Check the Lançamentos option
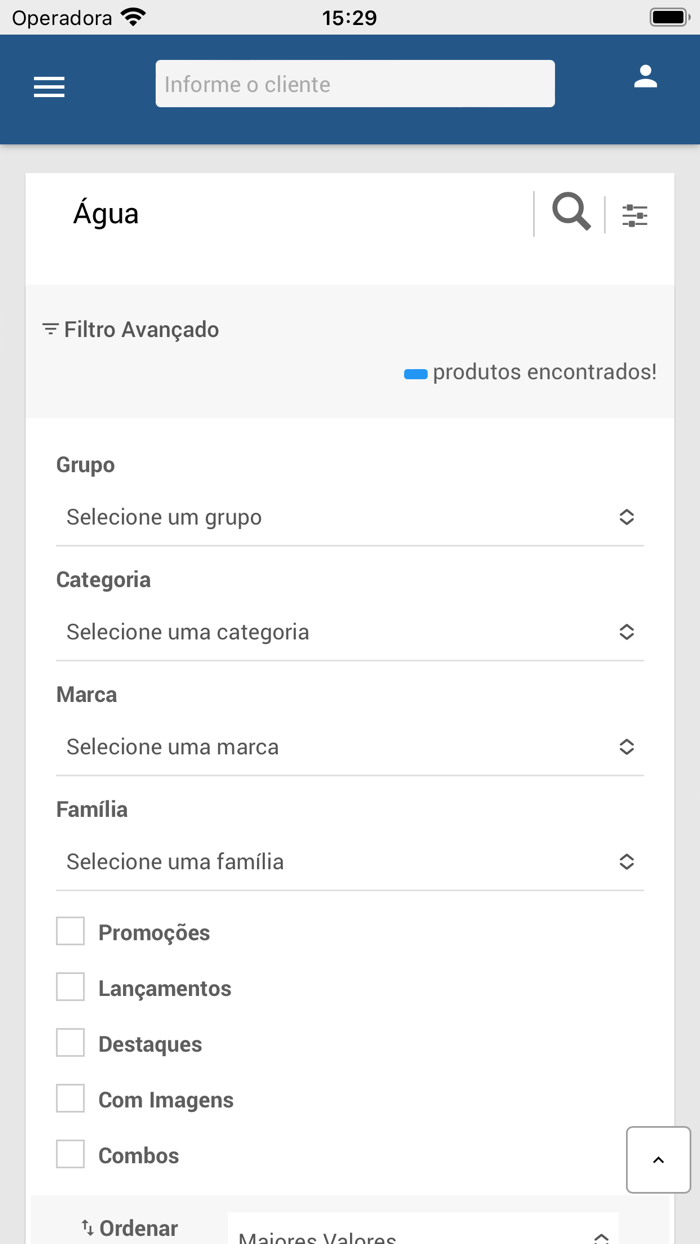The height and width of the screenshot is (1244, 700). tap(70, 987)
